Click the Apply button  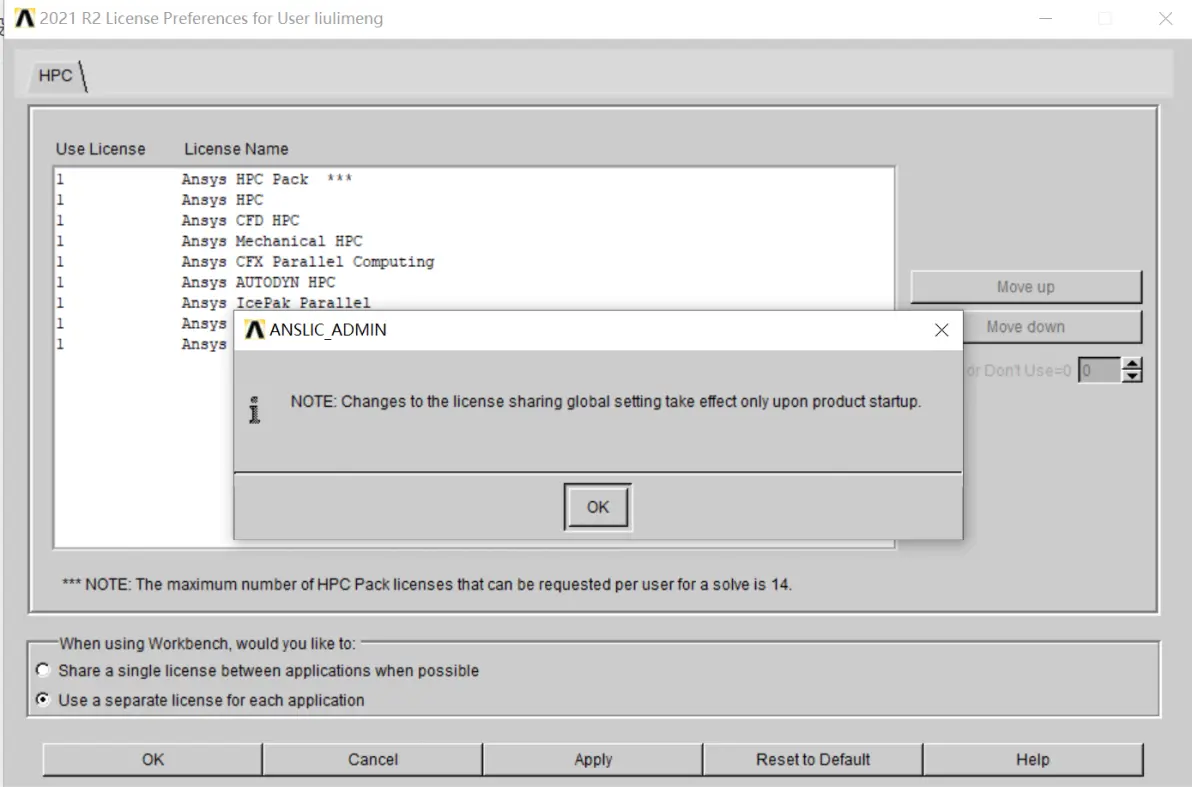pyautogui.click(x=593, y=760)
